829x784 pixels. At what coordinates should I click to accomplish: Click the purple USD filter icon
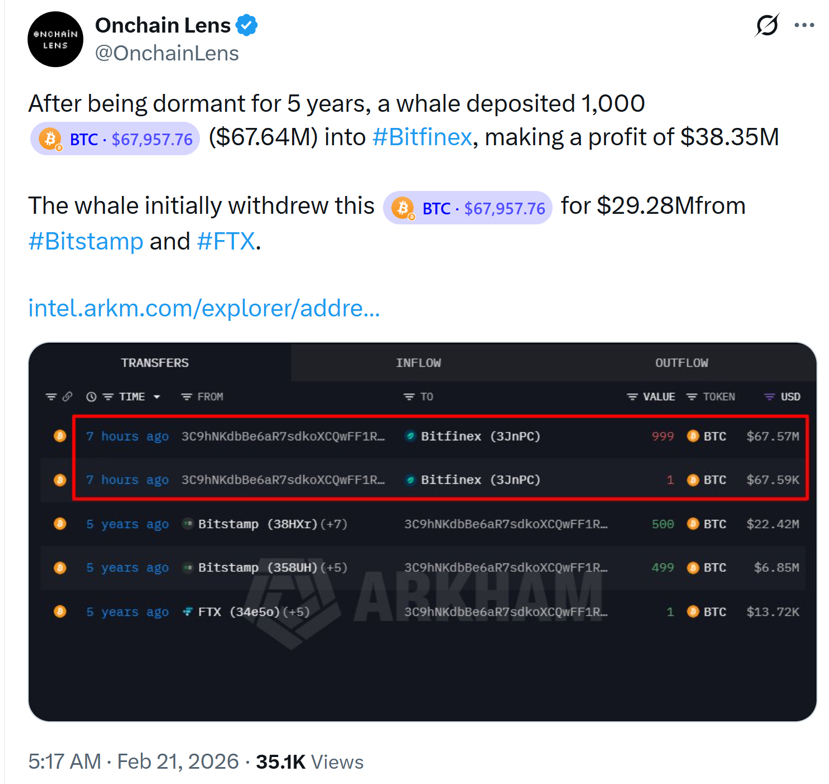pos(769,397)
